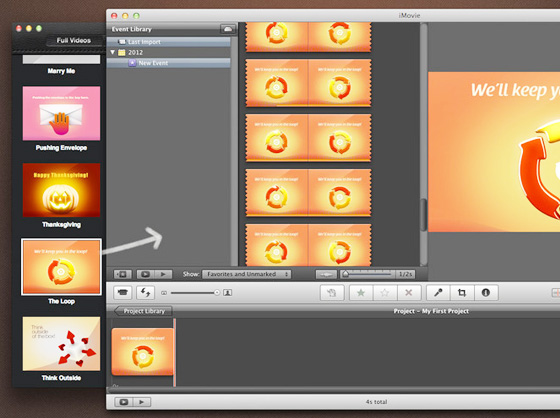
Task: Click the 4s total duration text
Action: 376,402
